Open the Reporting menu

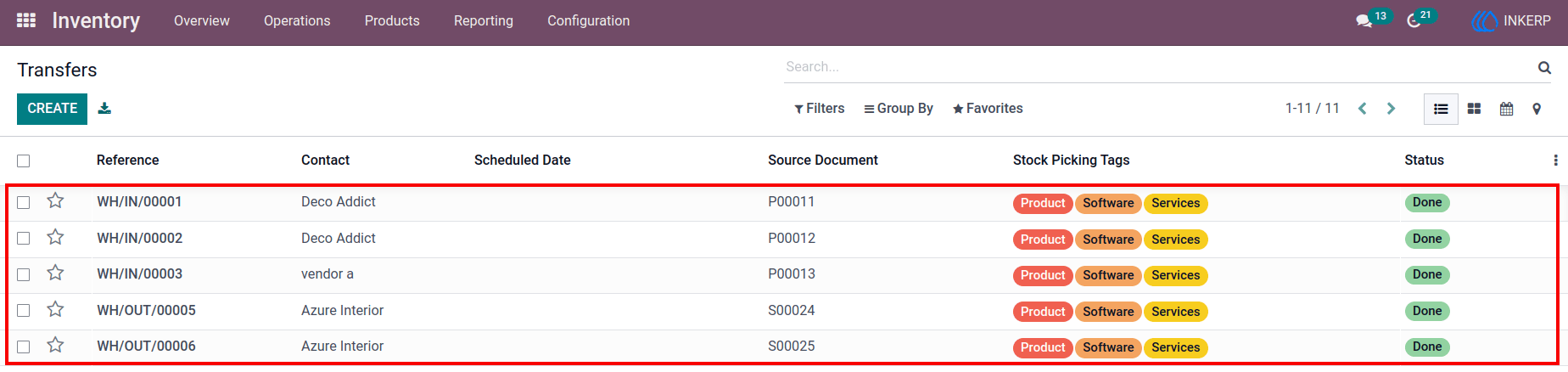[x=484, y=21]
